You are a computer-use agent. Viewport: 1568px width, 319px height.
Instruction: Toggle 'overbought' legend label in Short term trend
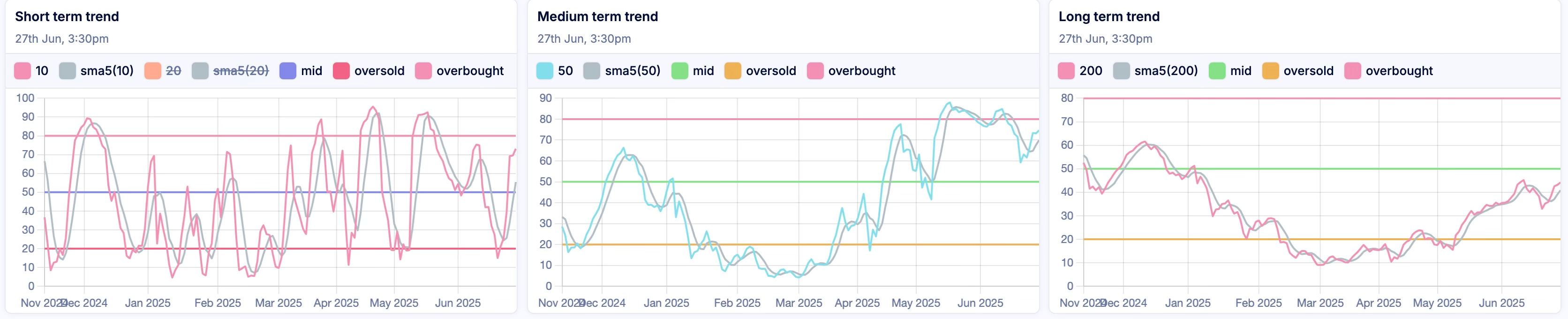tap(470, 71)
